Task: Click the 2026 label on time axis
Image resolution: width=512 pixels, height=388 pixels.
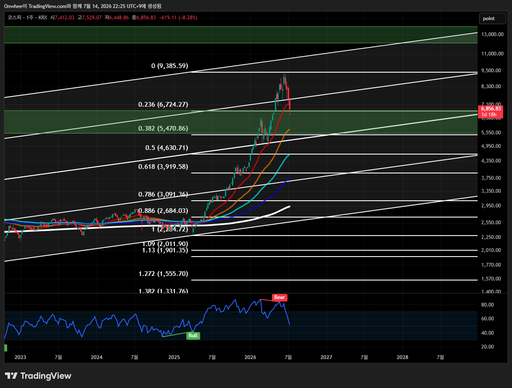Action: (250, 357)
